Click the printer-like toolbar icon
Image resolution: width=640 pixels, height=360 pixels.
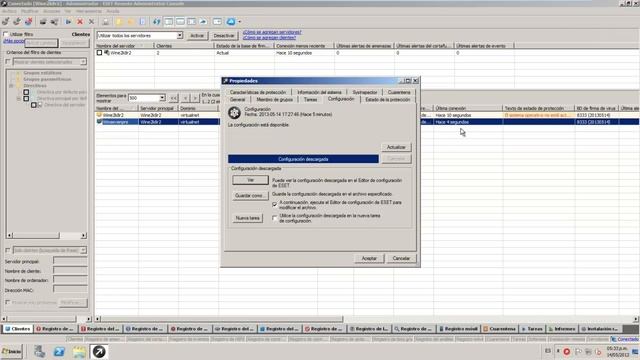(43, 22)
